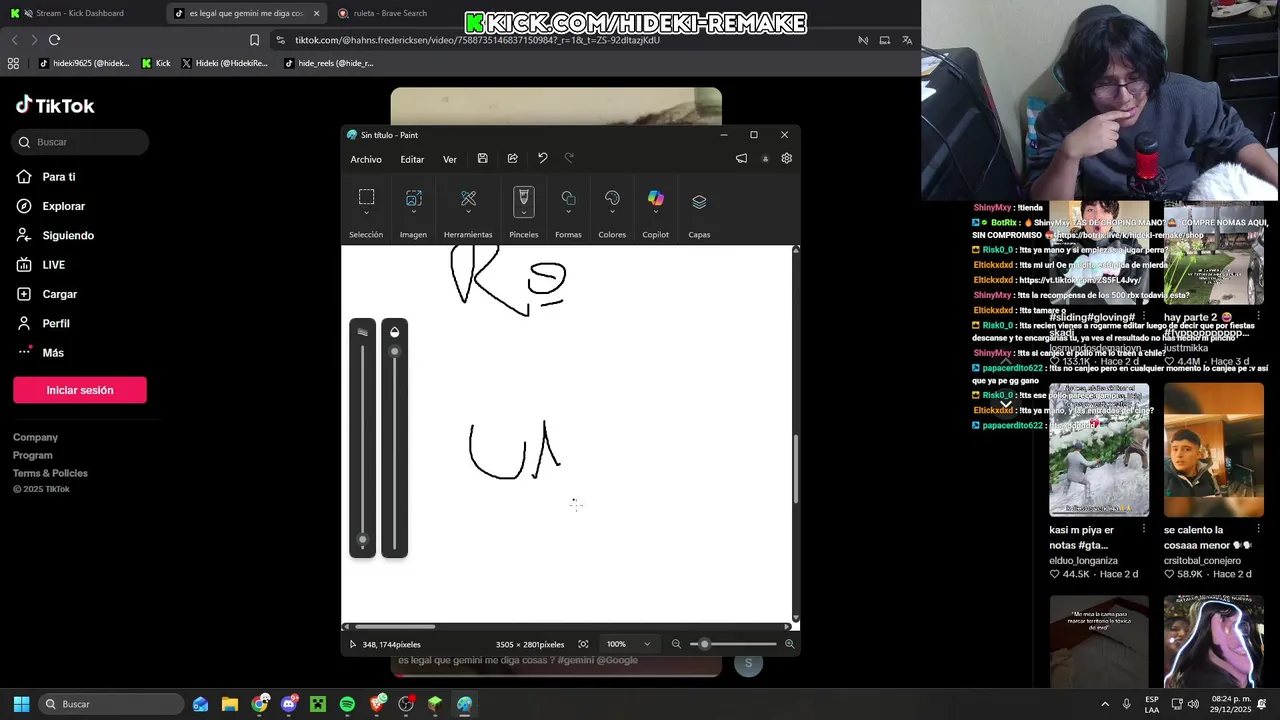Select the Pinceles brush tool
The image size is (1280, 720).
pos(523,197)
